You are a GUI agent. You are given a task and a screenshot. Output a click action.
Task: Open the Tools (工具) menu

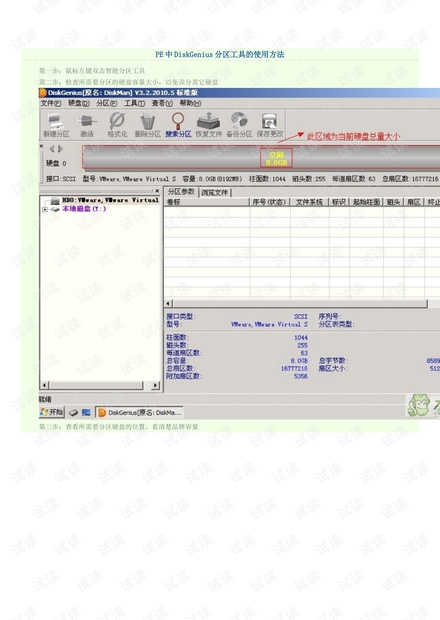[134, 103]
